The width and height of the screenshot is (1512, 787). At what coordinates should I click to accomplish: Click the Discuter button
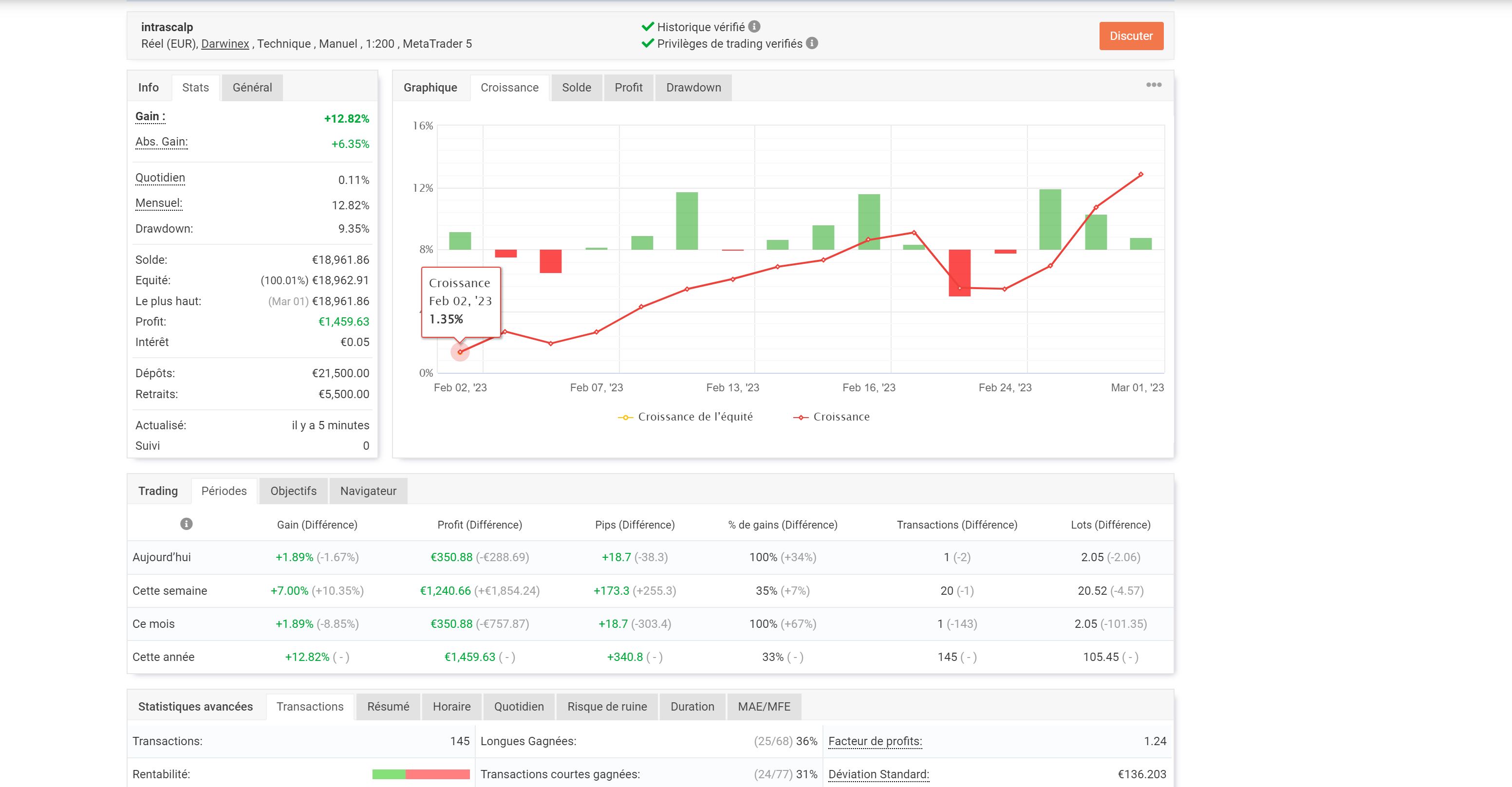(1131, 36)
